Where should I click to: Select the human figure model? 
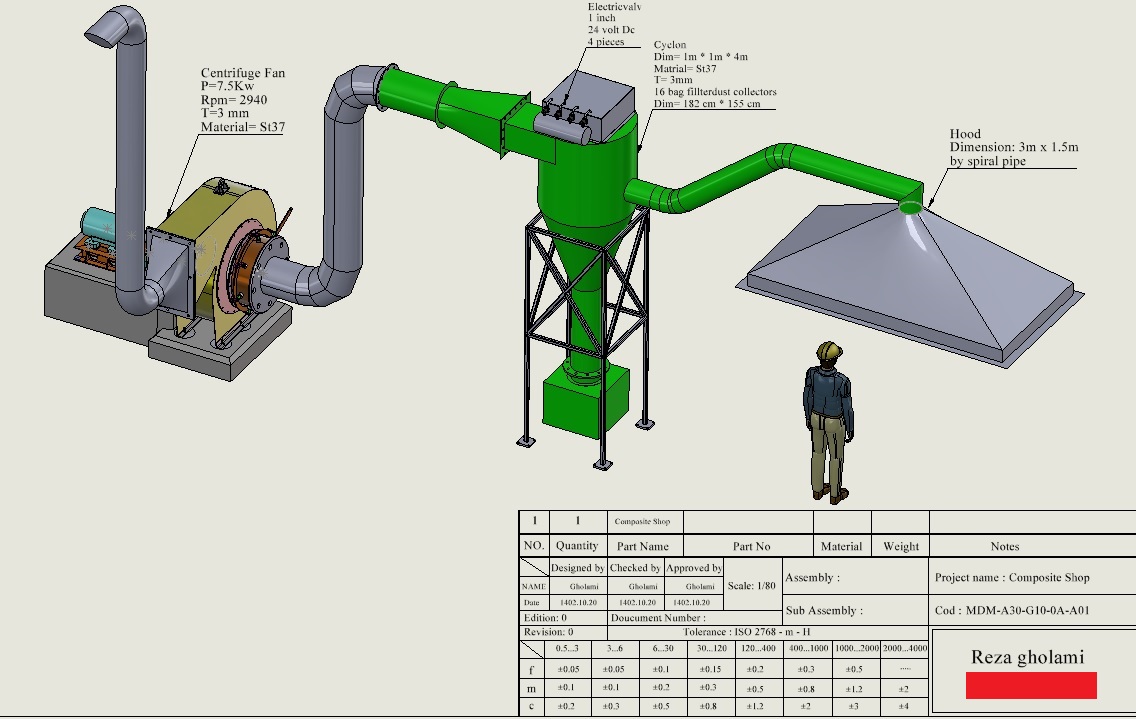coord(829,420)
